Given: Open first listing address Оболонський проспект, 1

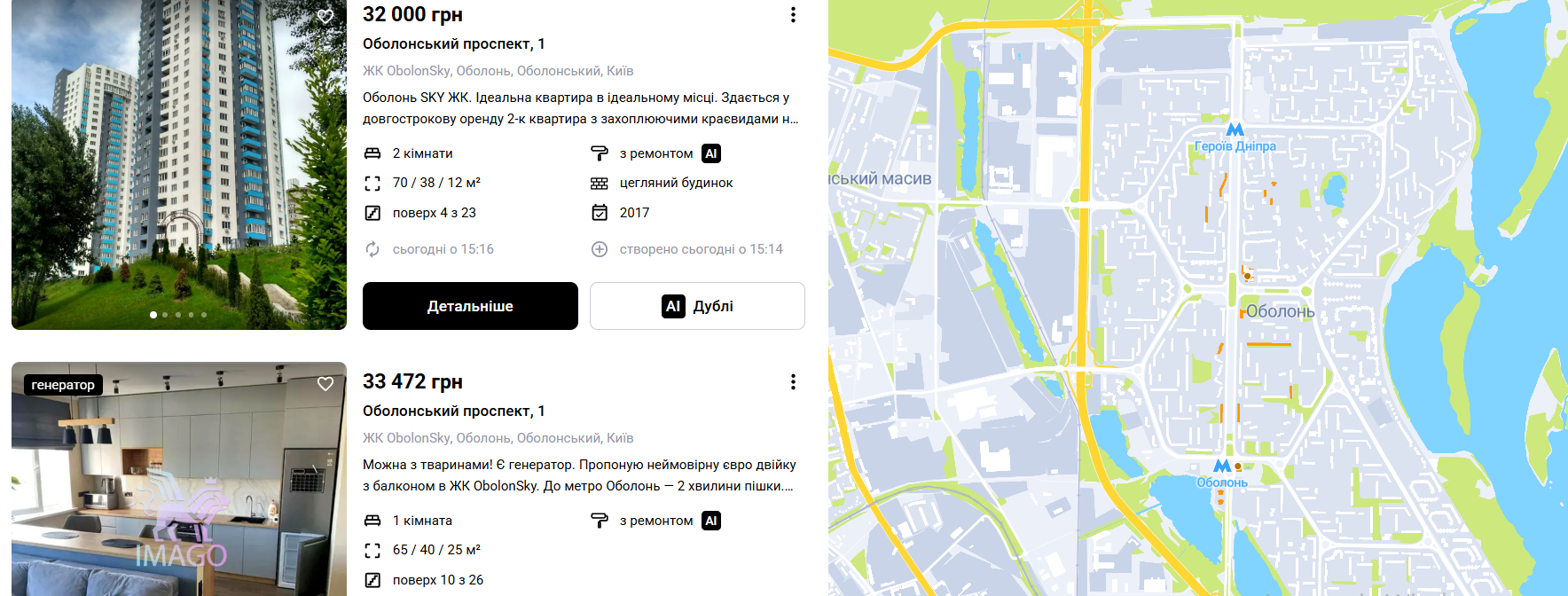Looking at the screenshot, I should point(453,43).
